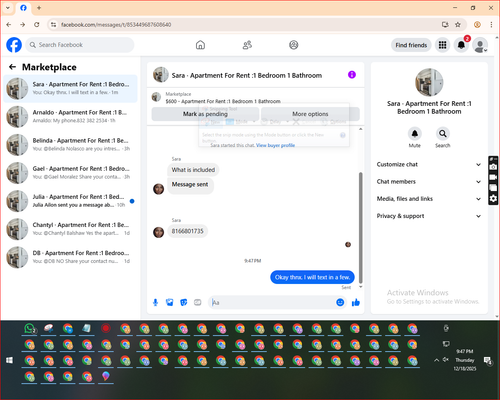Click the large listing photo in the info panel
Viewport: 500px width, 400px height.
click(x=429, y=82)
